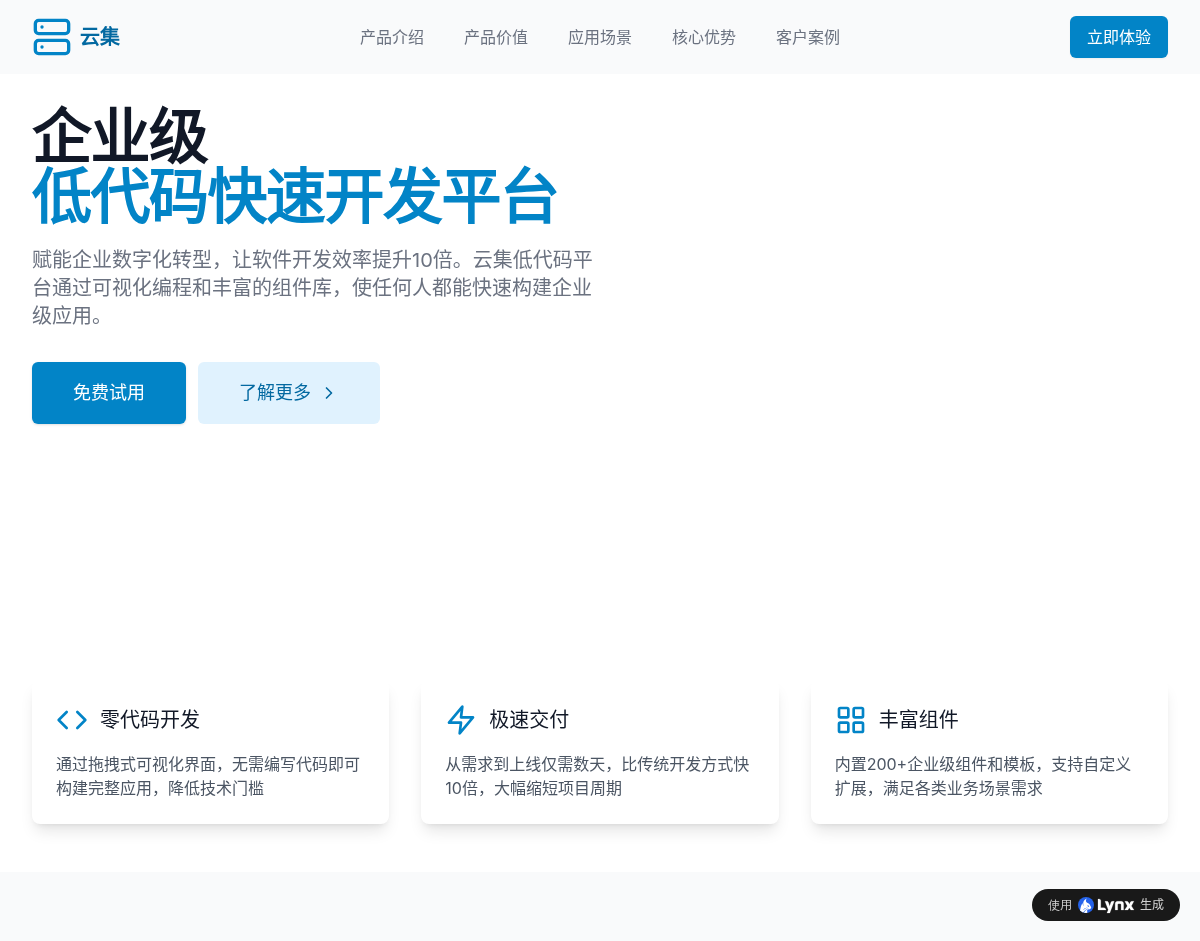Select the 零代码开发 card title

click(x=150, y=720)
